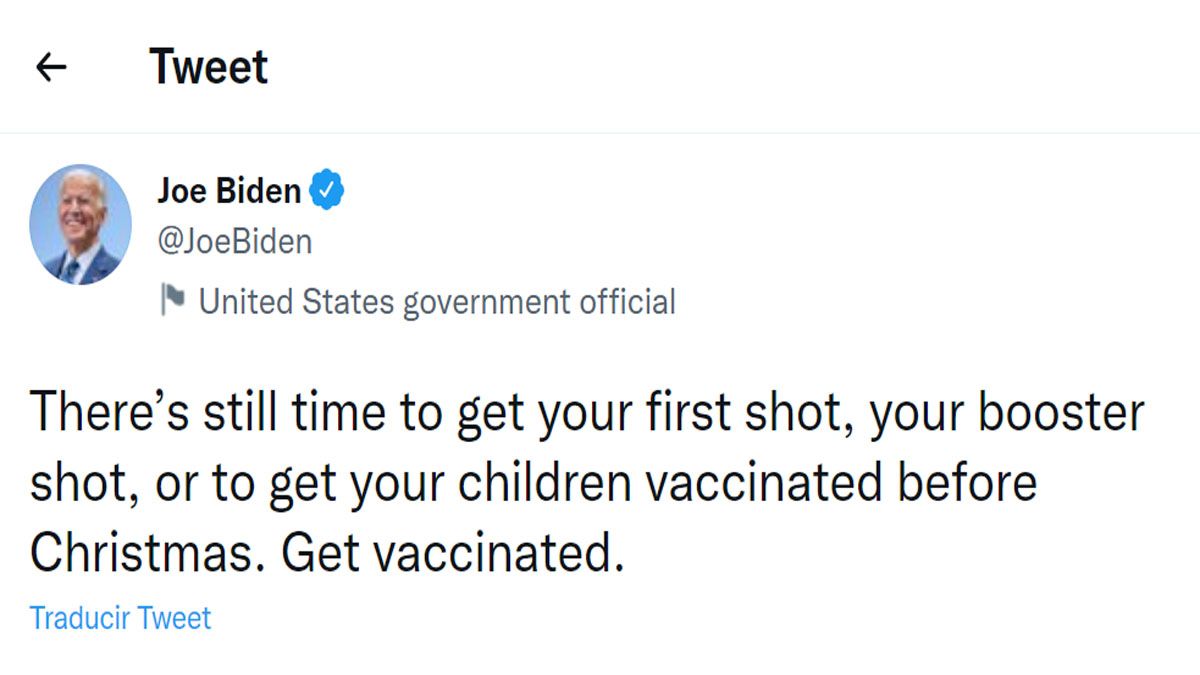Select the flag icon for government official label

173,300
